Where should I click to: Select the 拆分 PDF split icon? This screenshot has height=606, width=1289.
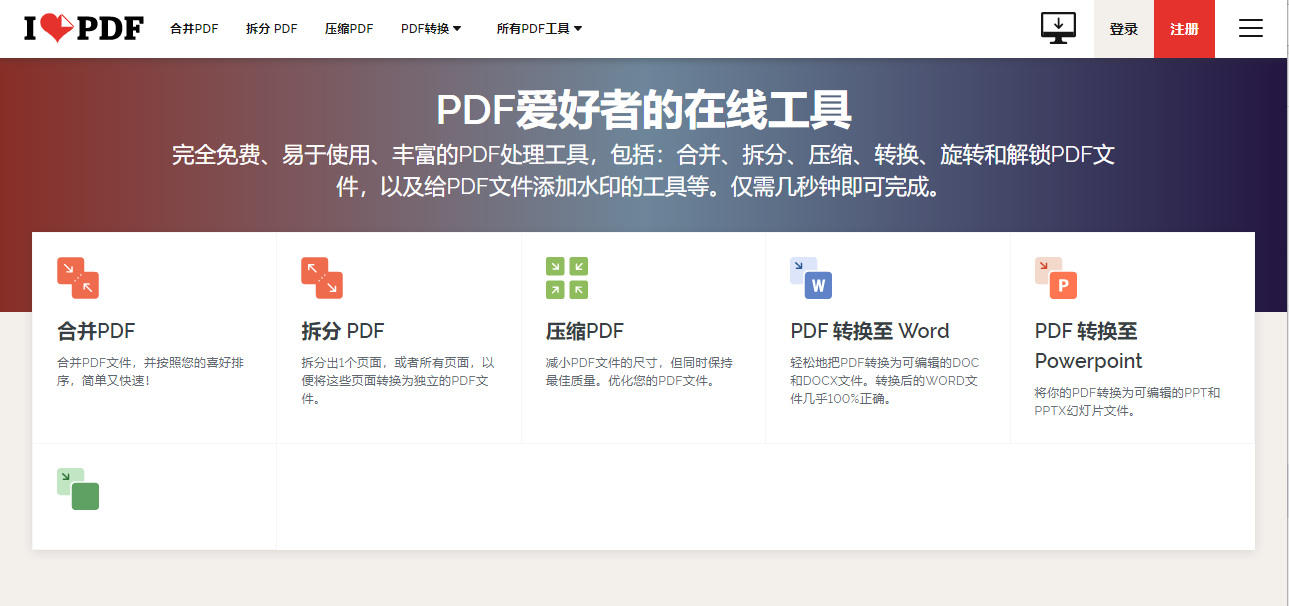tap(322, 278)
